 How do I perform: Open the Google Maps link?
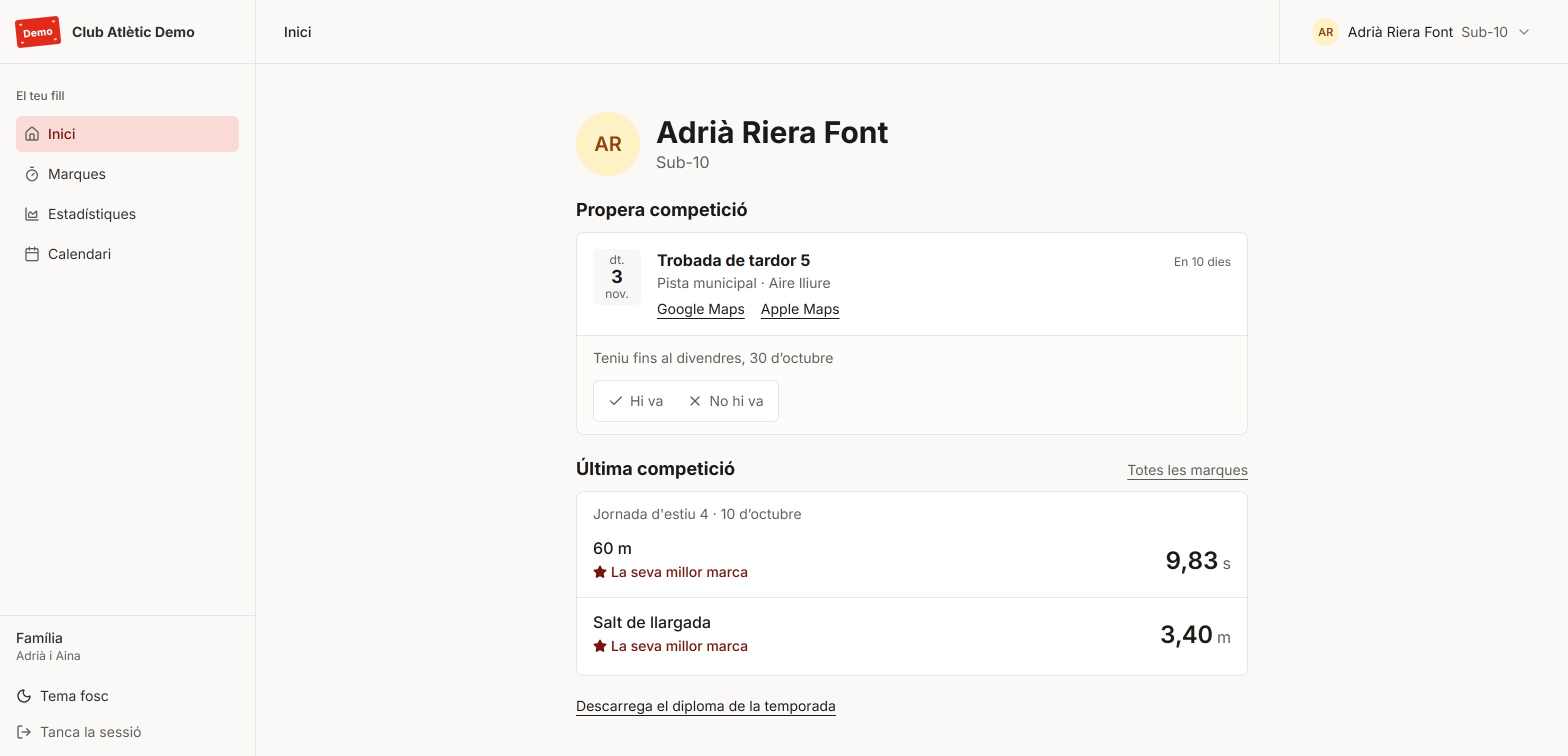pyautogui.click(x=700, y=309)
